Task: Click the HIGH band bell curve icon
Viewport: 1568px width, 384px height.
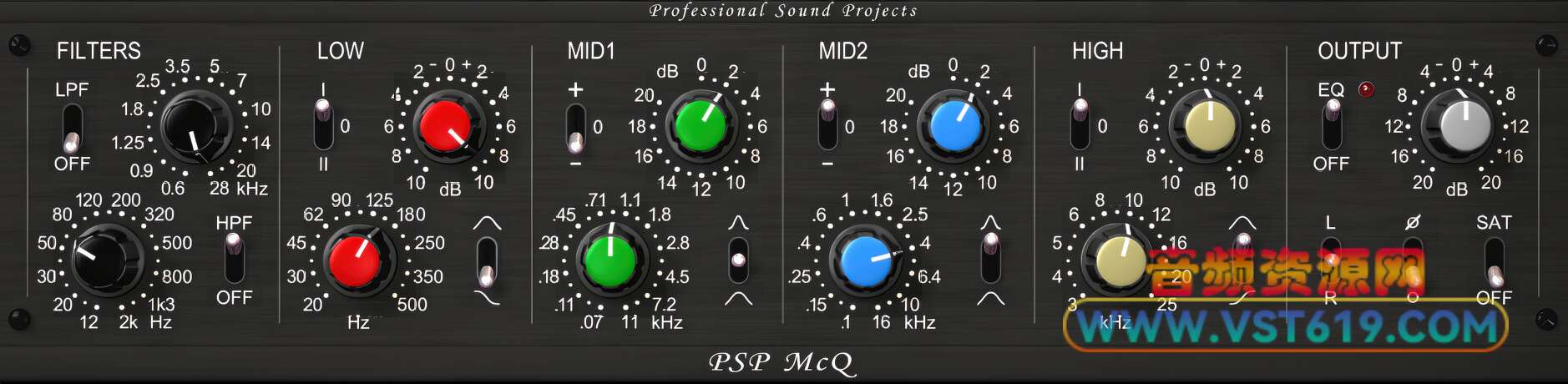Action: click(1242, 223)
